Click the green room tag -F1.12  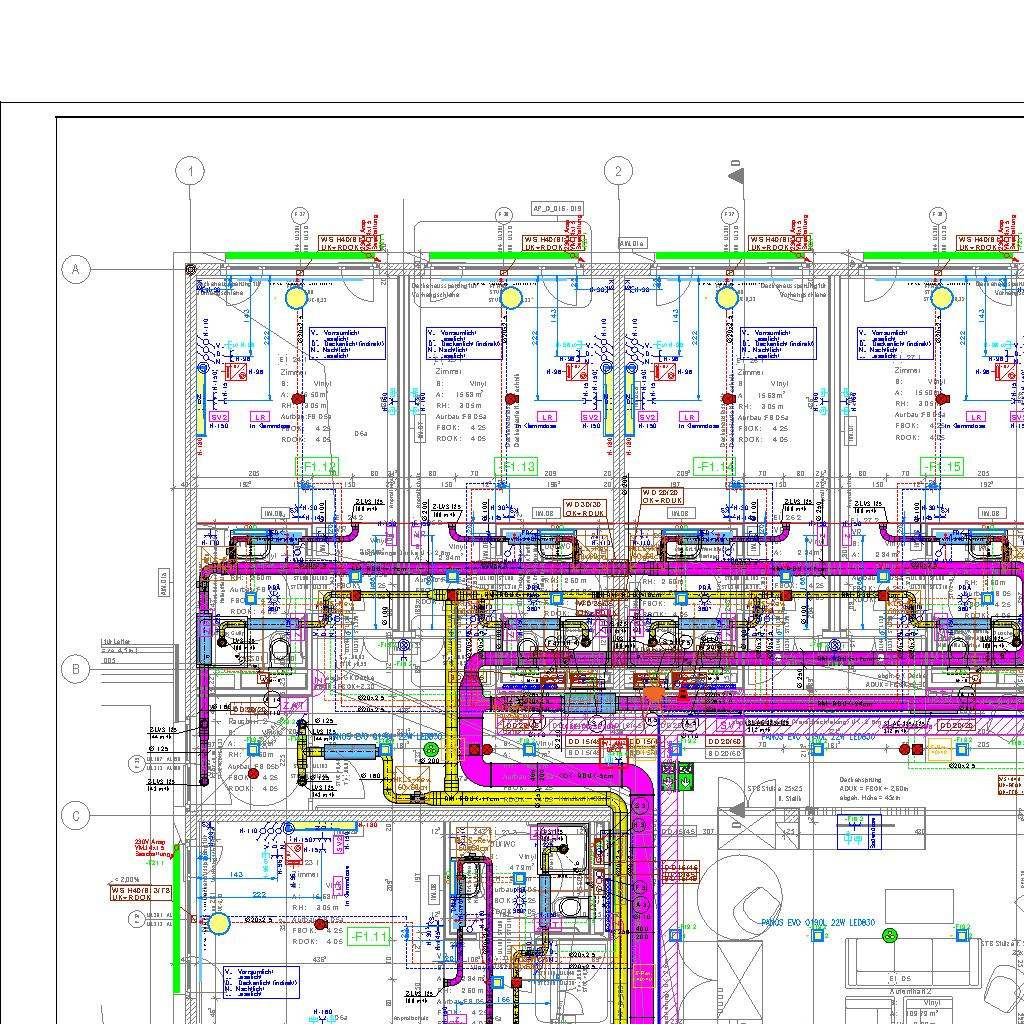318,467
